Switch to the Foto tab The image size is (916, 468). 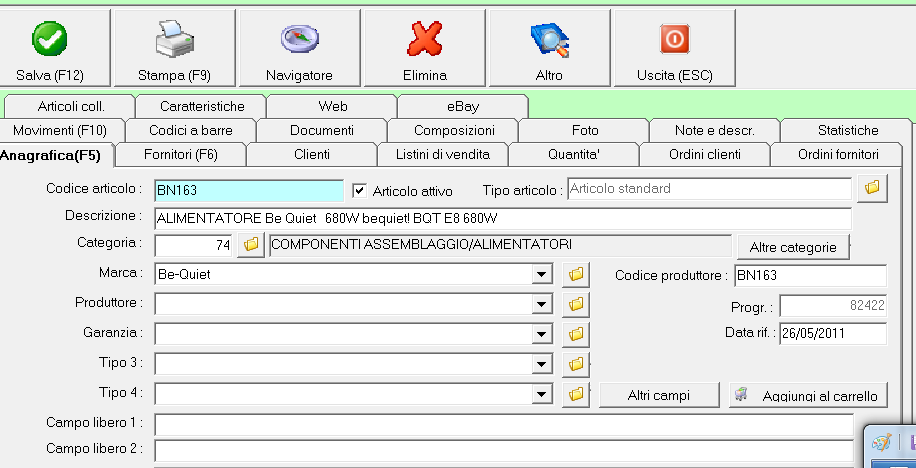coord(585,130)
